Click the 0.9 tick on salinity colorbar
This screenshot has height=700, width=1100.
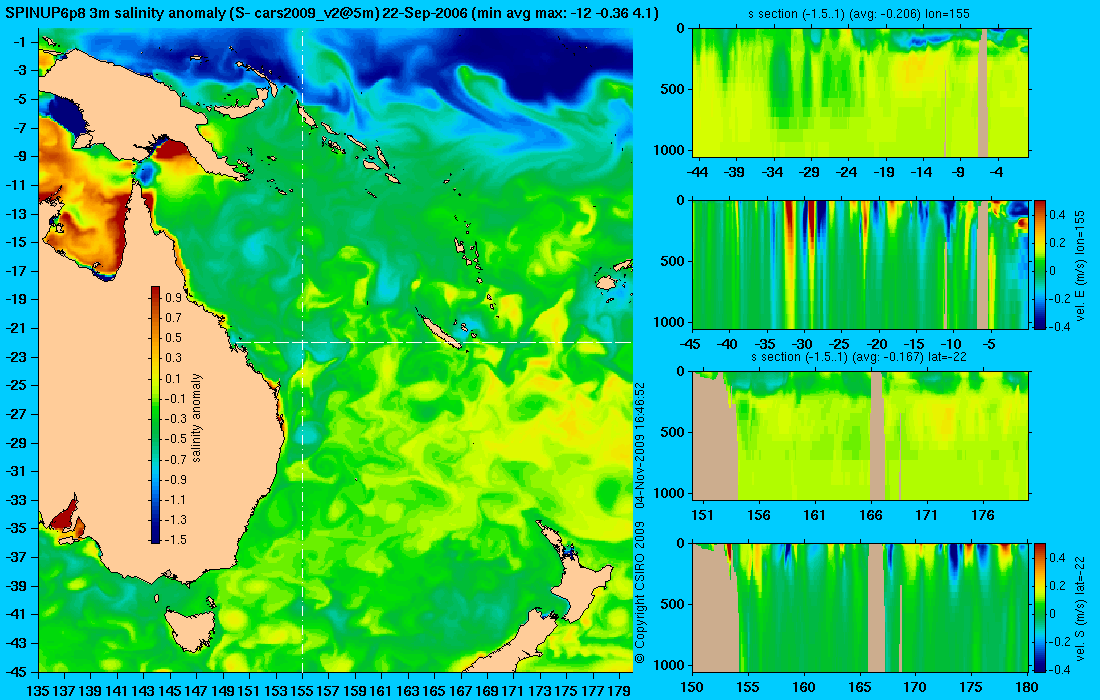[x=173, y=298]
